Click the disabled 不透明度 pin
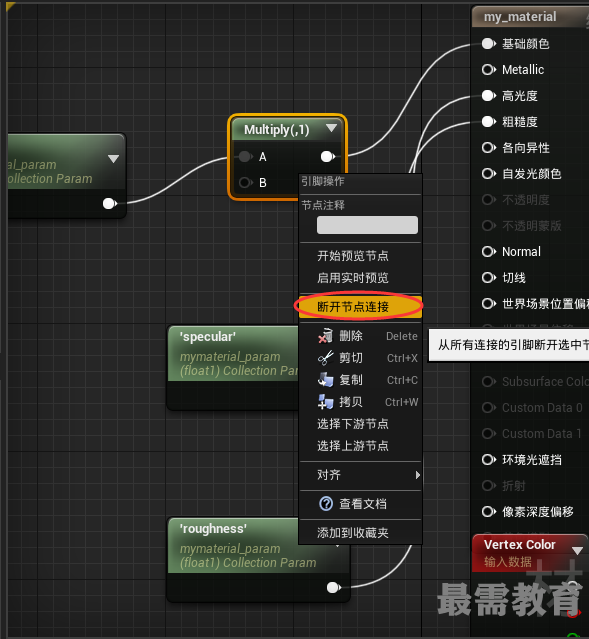Viewport: 589px width, 639px height. click(488, 200)
